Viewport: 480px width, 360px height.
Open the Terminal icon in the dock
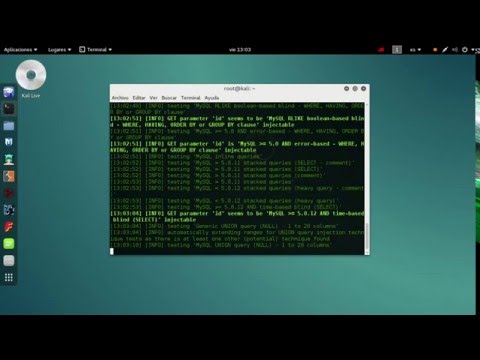click(9, 109)
